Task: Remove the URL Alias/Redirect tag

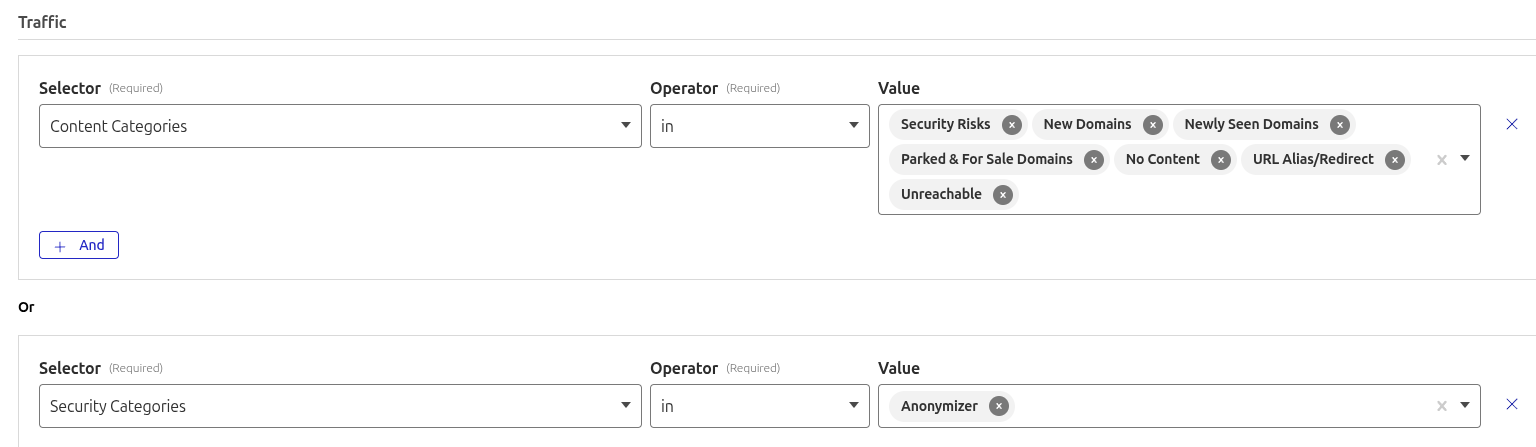Action: [1394, 160]
